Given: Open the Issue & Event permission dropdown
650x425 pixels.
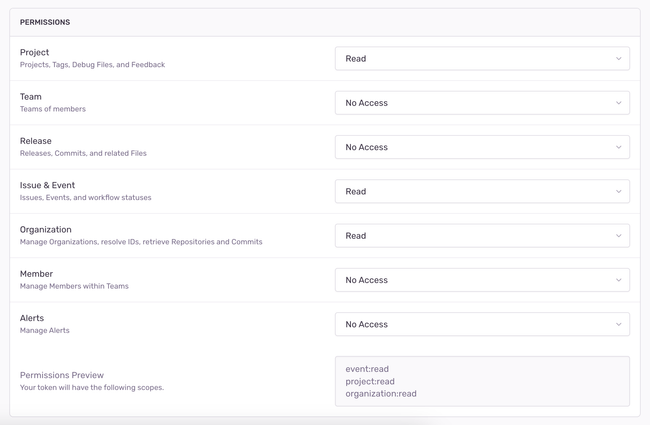Looking at the screenshot, I should point(481,191).
